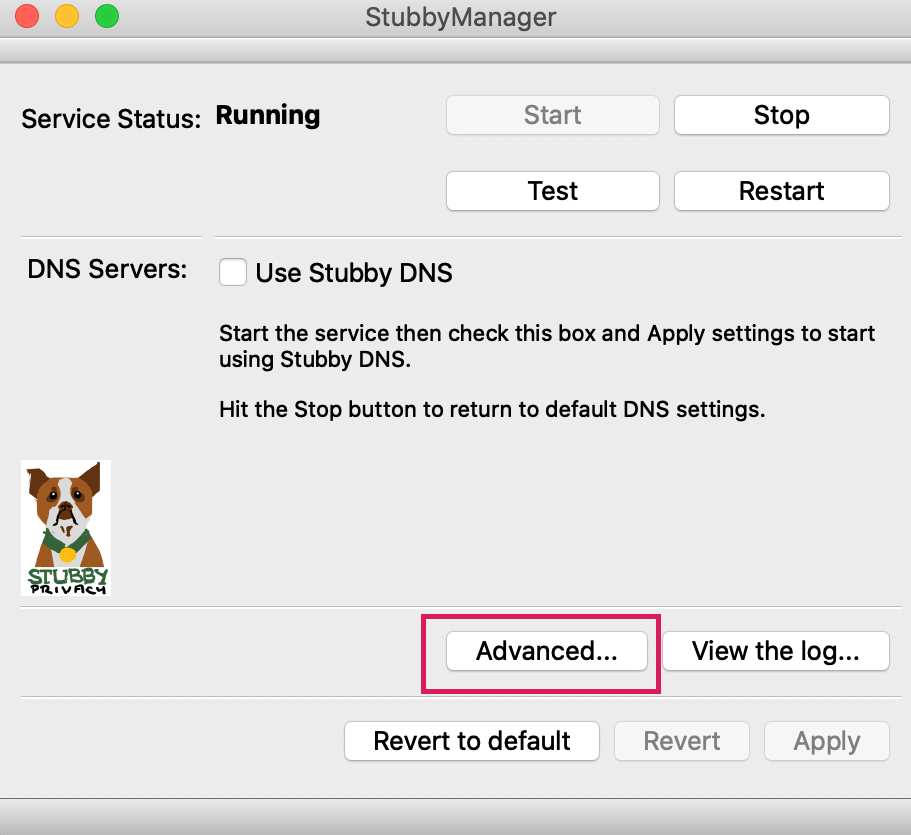
Task: Run the Test button
Action: pos(553,191)
